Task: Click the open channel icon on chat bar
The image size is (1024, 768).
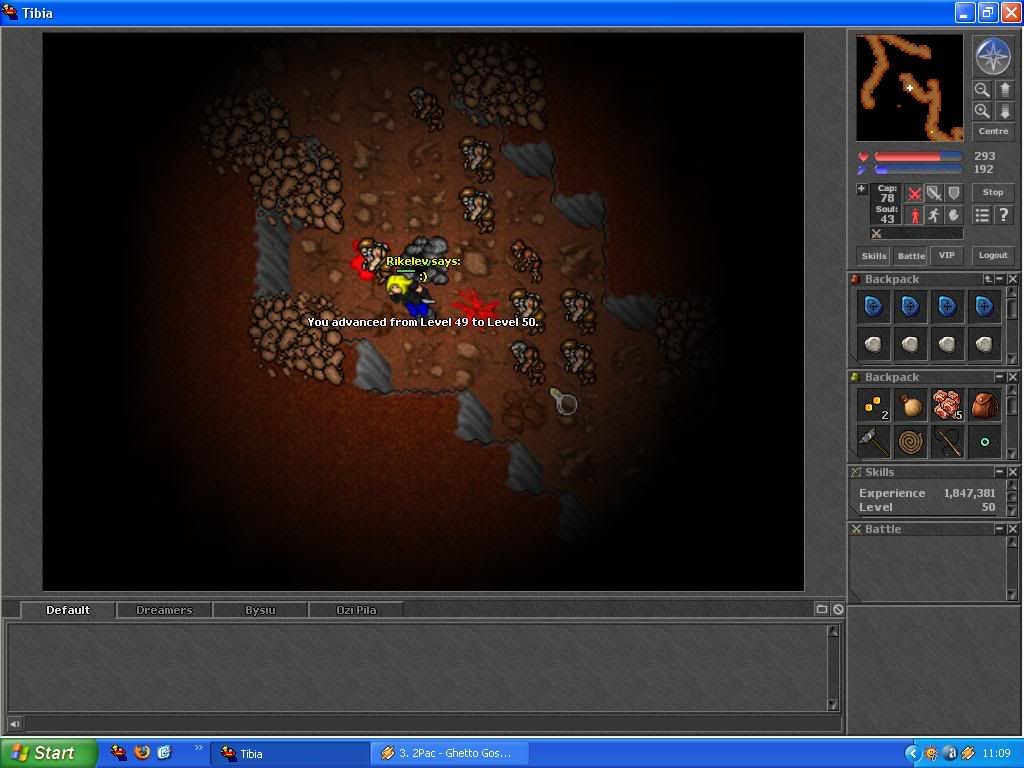Action: [822, 609]
